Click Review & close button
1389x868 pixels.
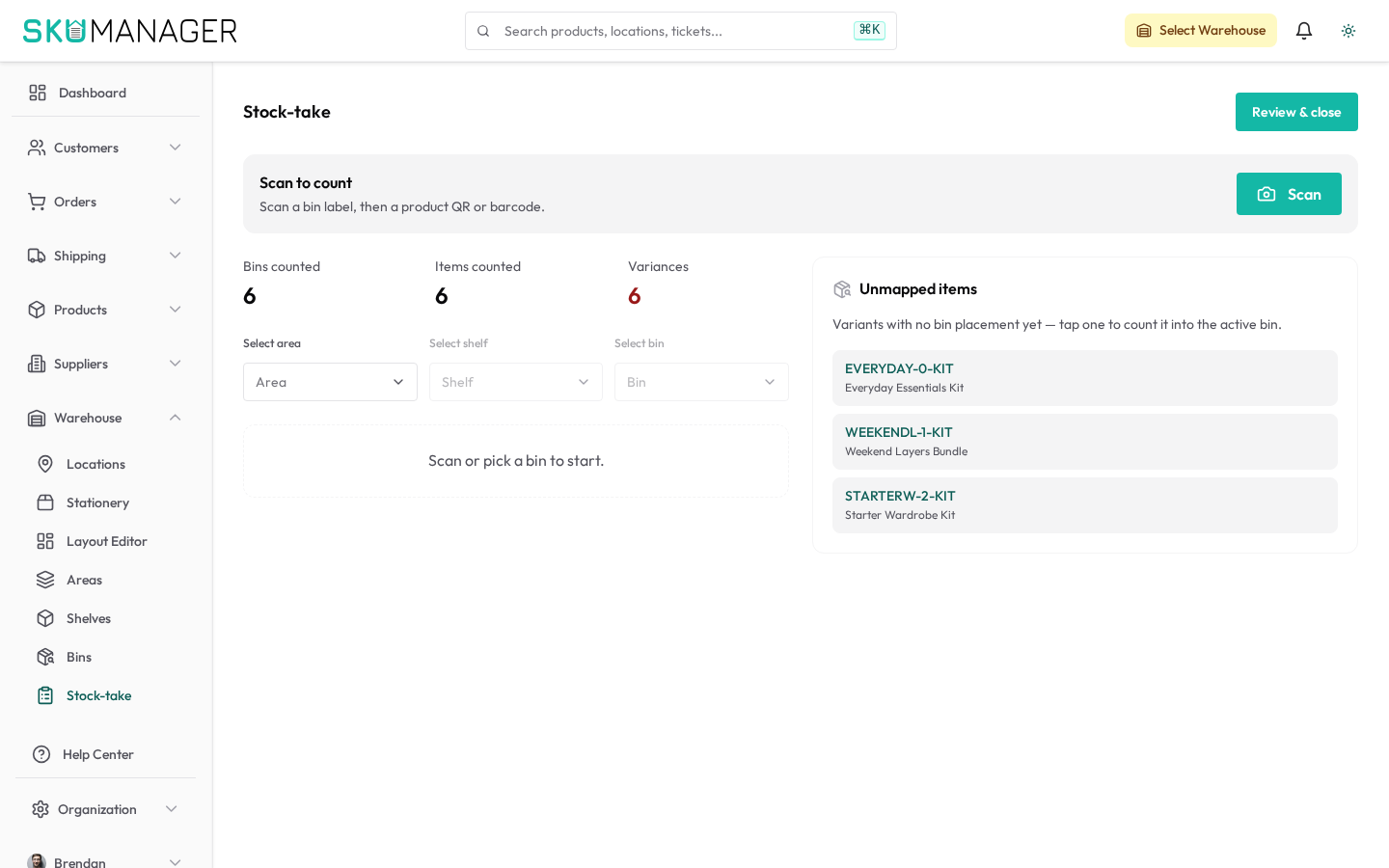(1296, 112)
